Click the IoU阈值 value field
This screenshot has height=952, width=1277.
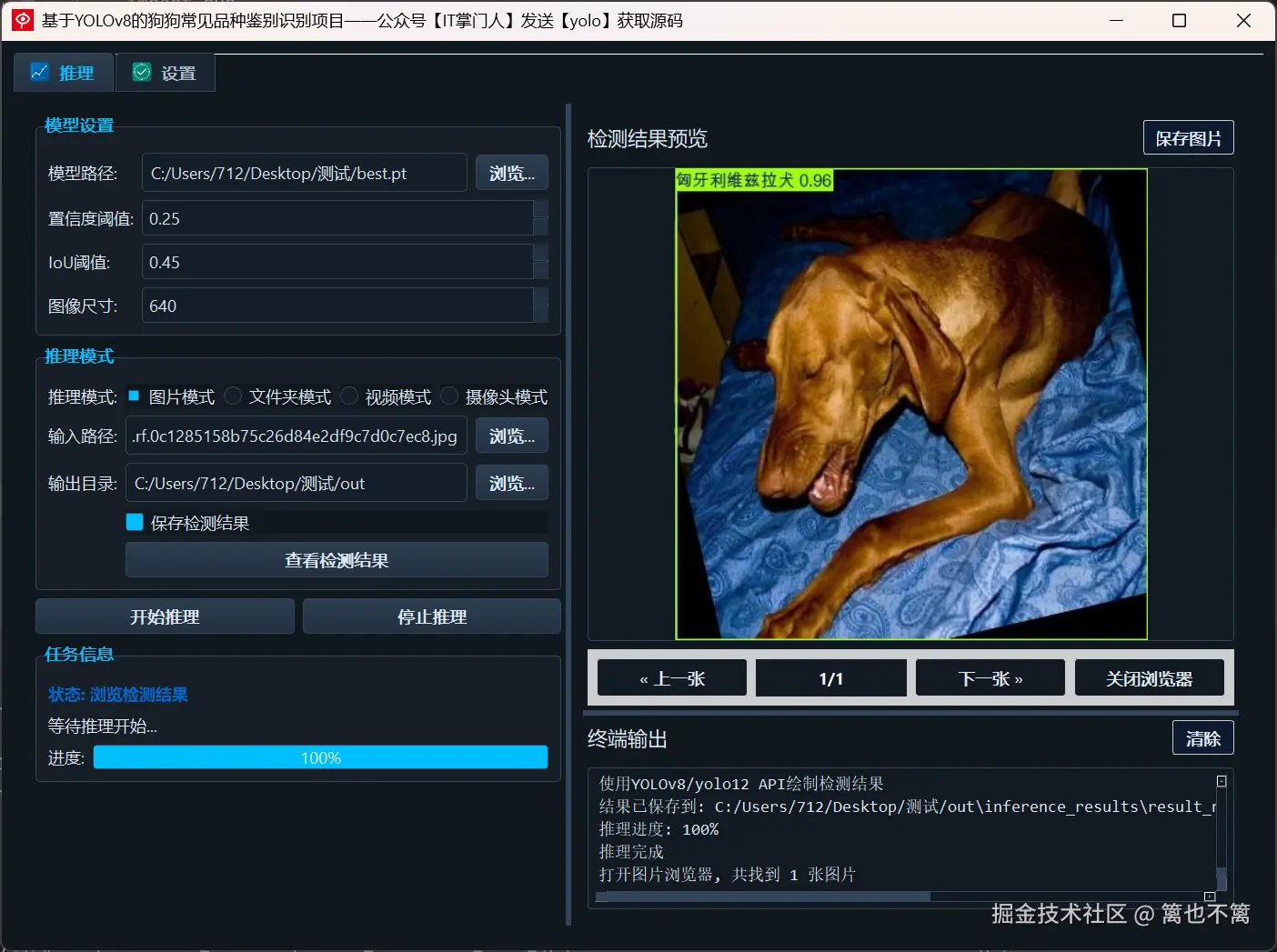(337, 262)
